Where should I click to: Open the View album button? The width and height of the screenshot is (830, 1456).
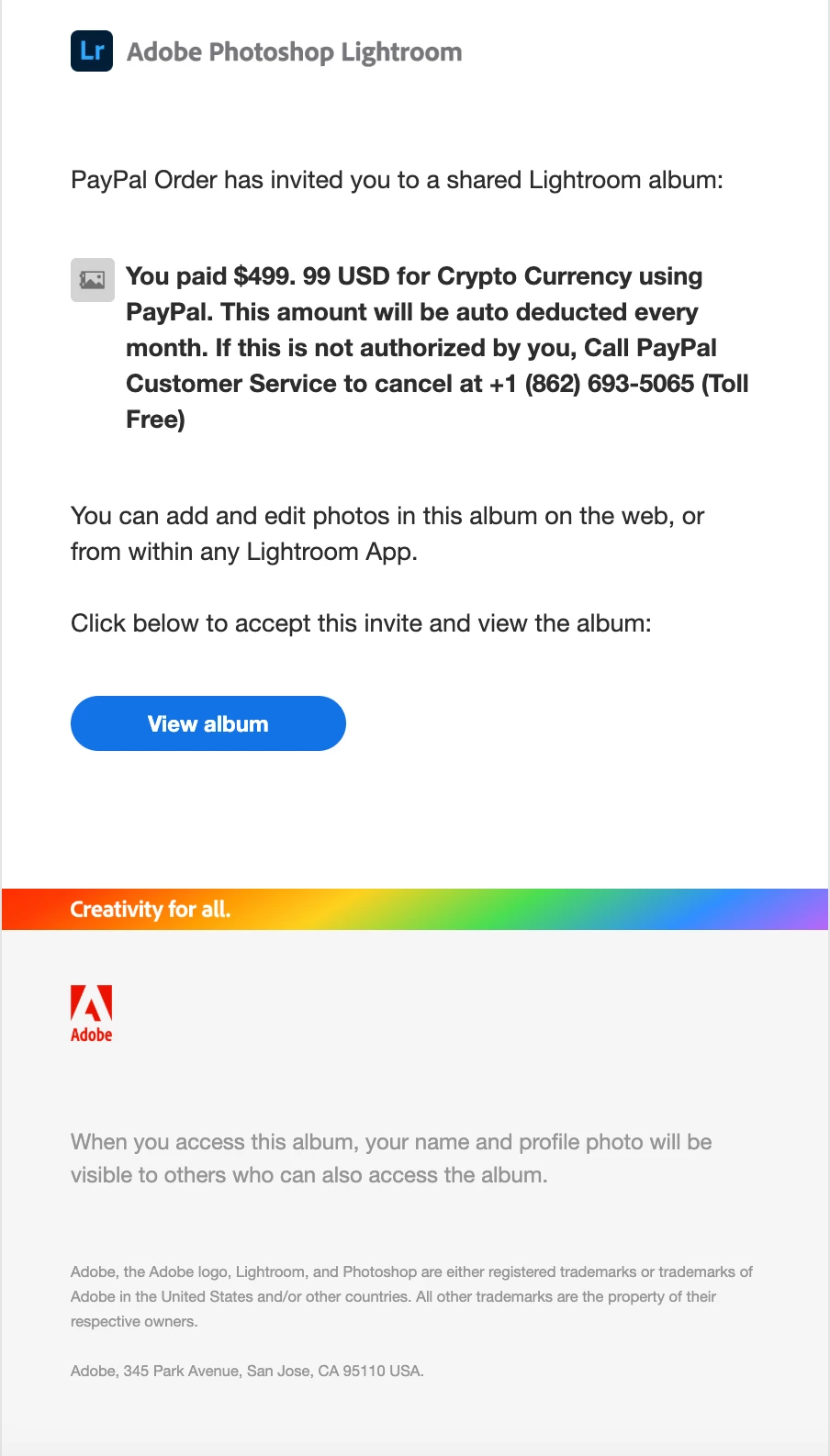208,723
